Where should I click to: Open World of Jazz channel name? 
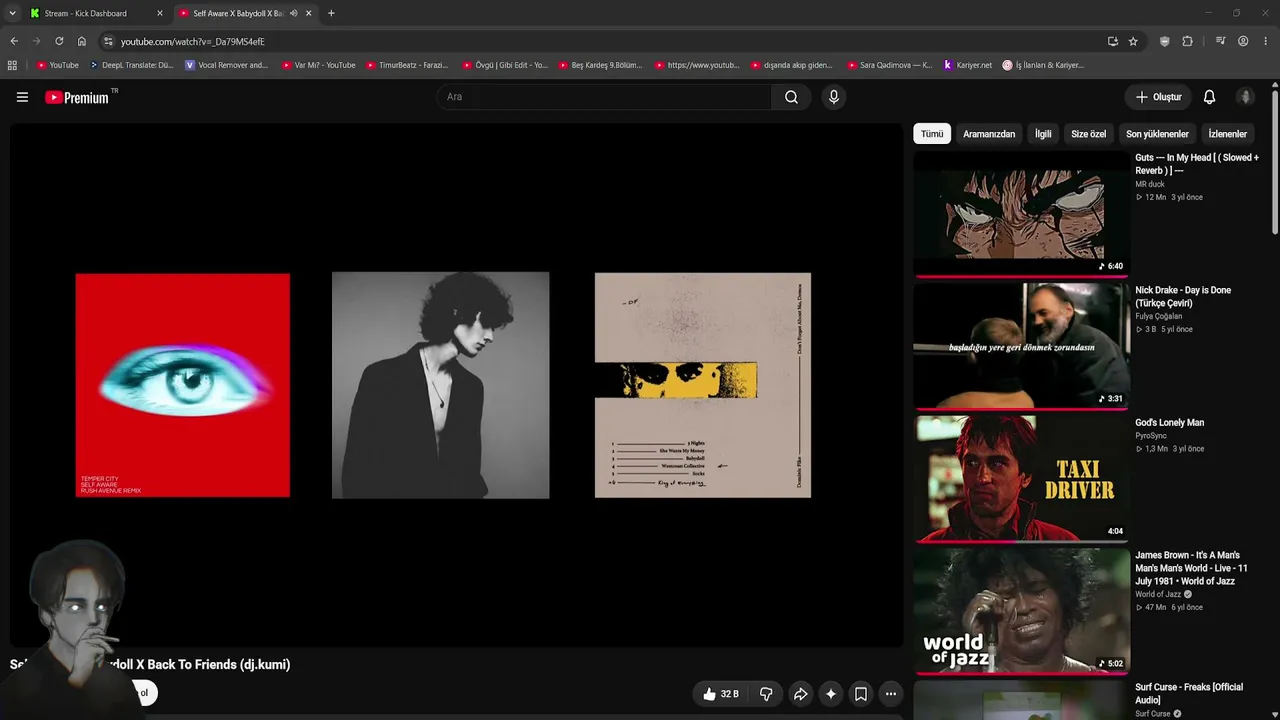1159,594
